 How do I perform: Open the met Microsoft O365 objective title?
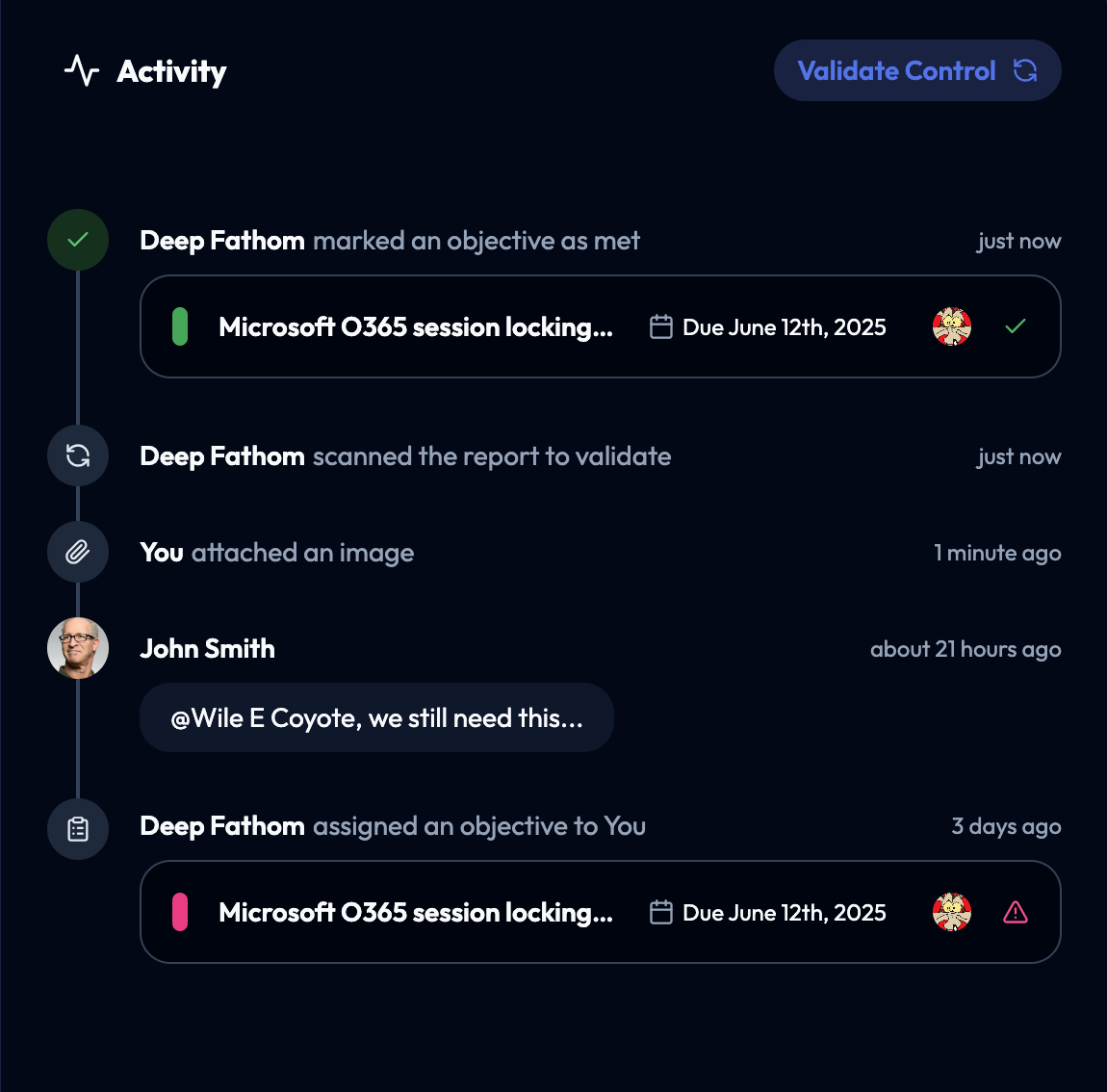tap(416, 326)
